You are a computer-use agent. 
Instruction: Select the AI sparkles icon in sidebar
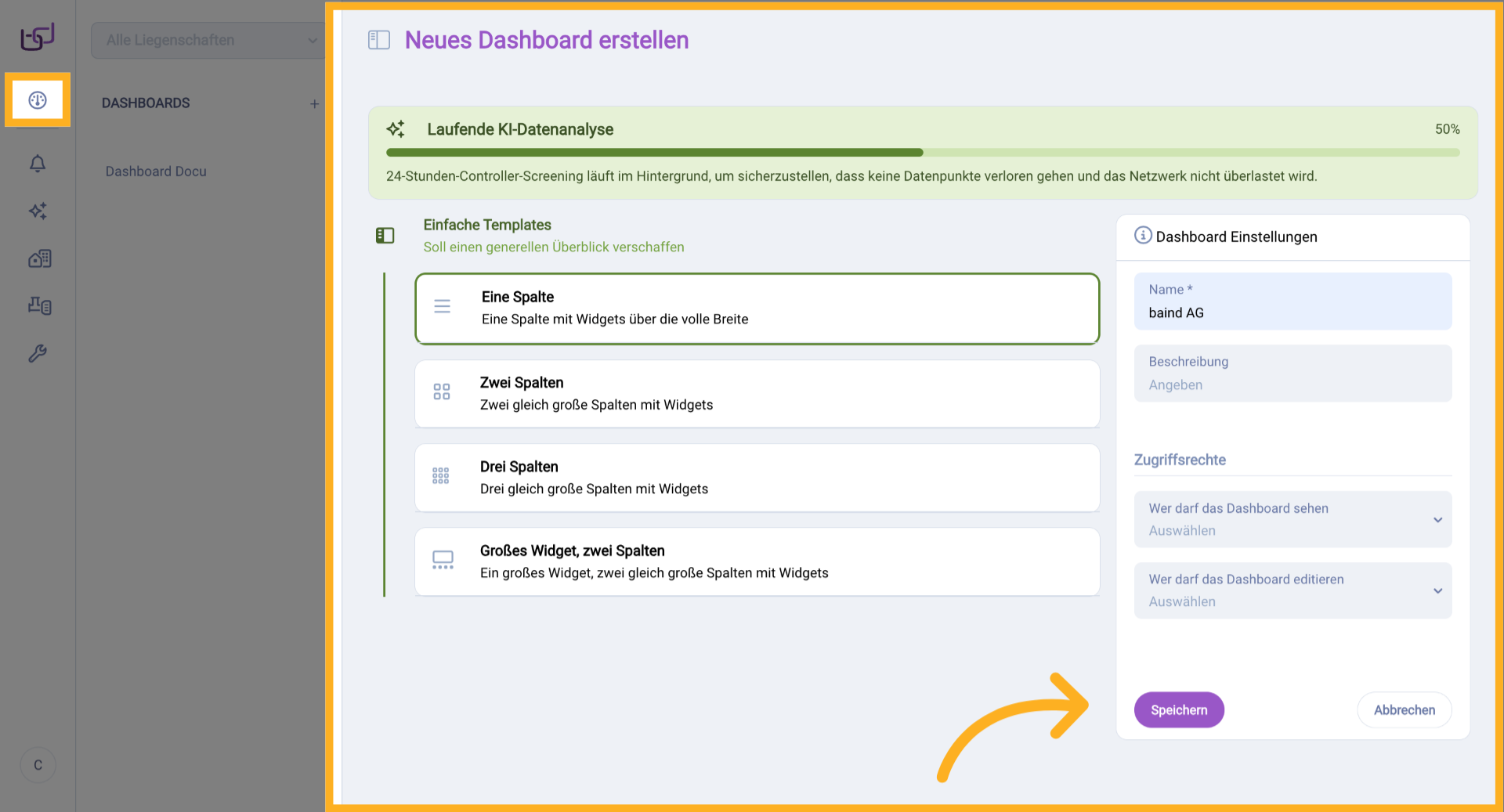[x=37, y=211]
